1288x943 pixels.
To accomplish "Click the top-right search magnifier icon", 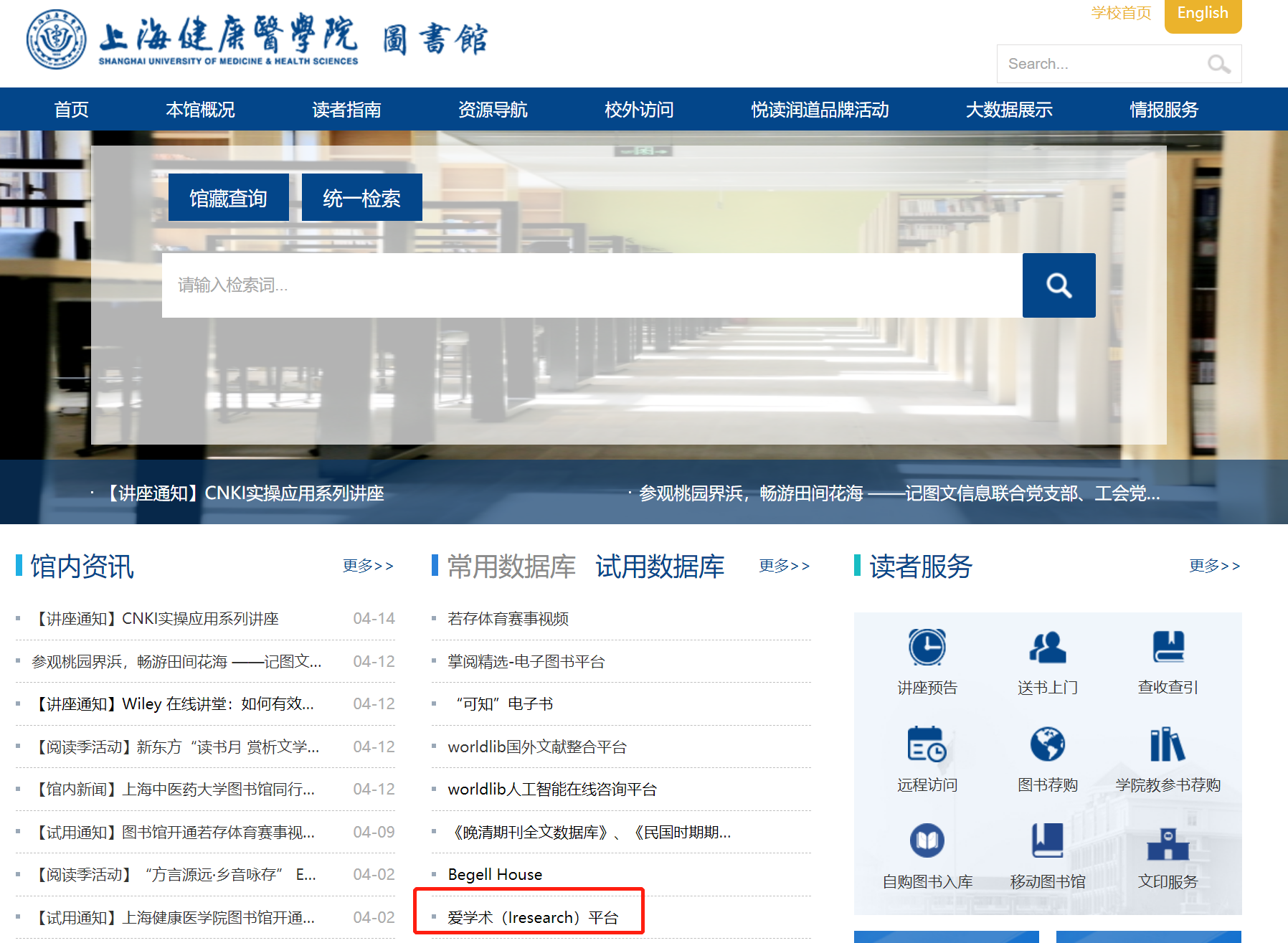I will [1218, 65].
